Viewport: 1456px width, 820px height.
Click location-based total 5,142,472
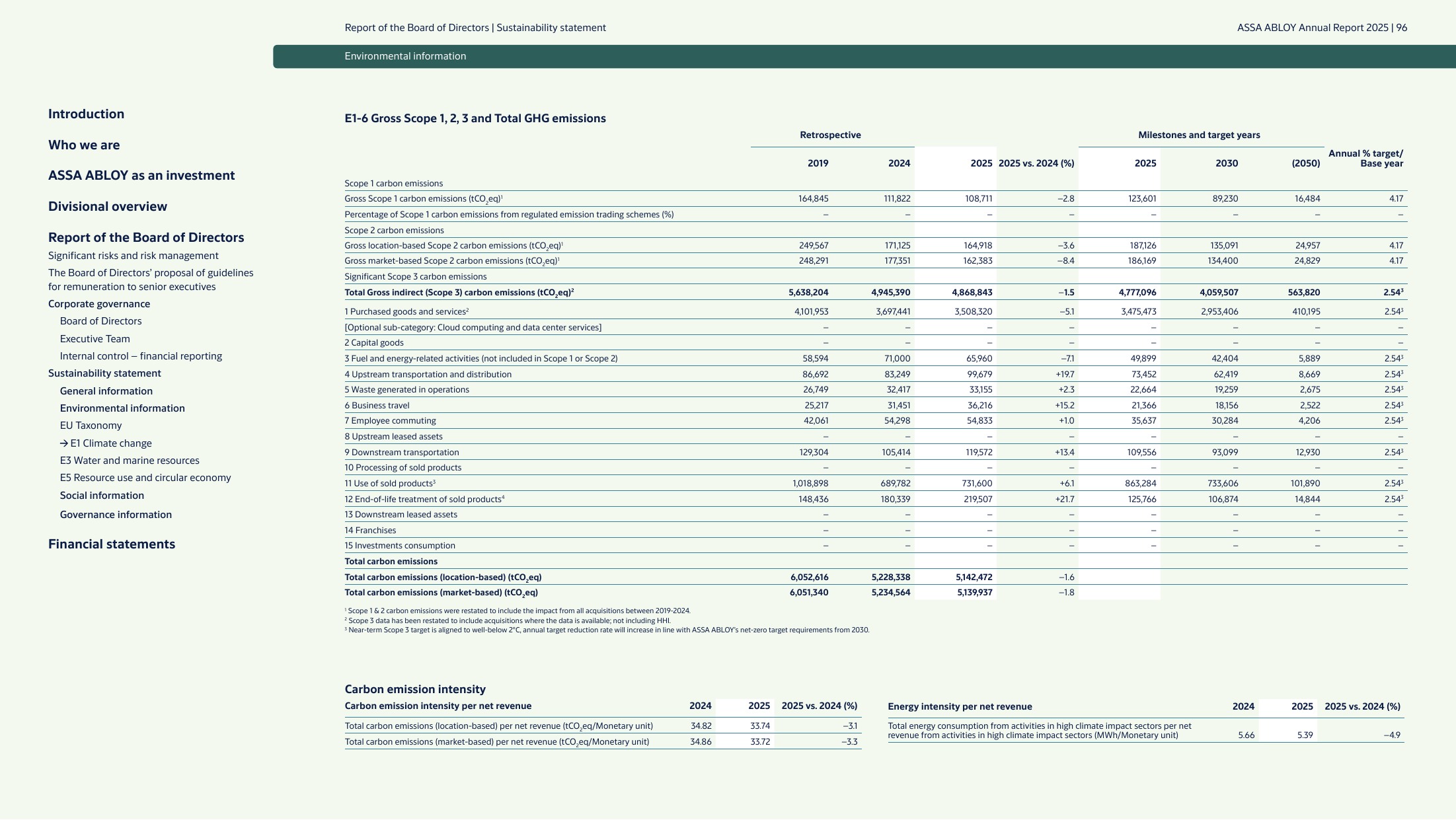coord(974,577)
